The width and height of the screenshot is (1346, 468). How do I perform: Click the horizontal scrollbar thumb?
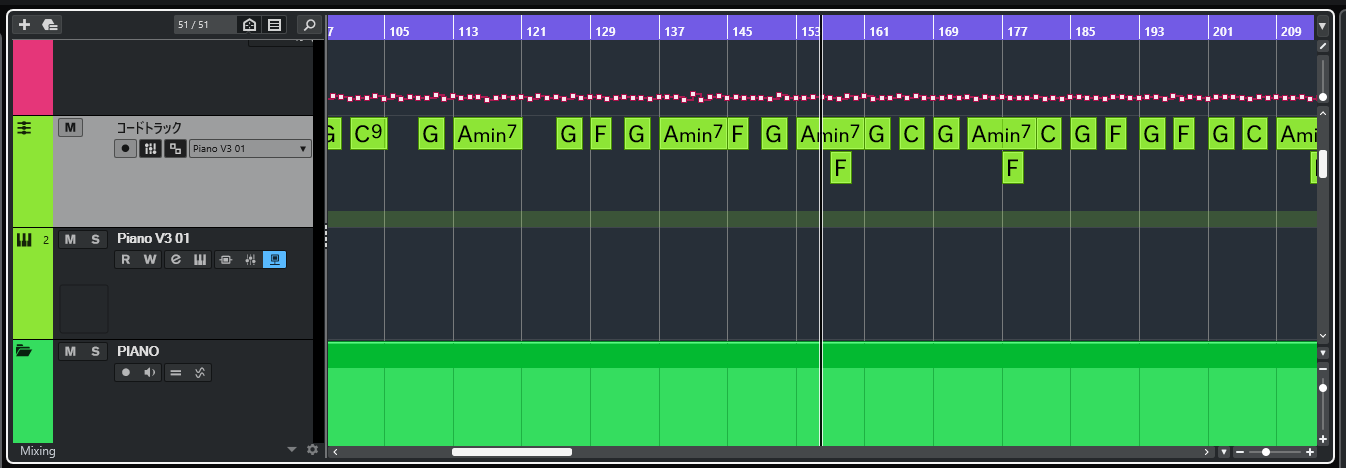pos(512,452)
